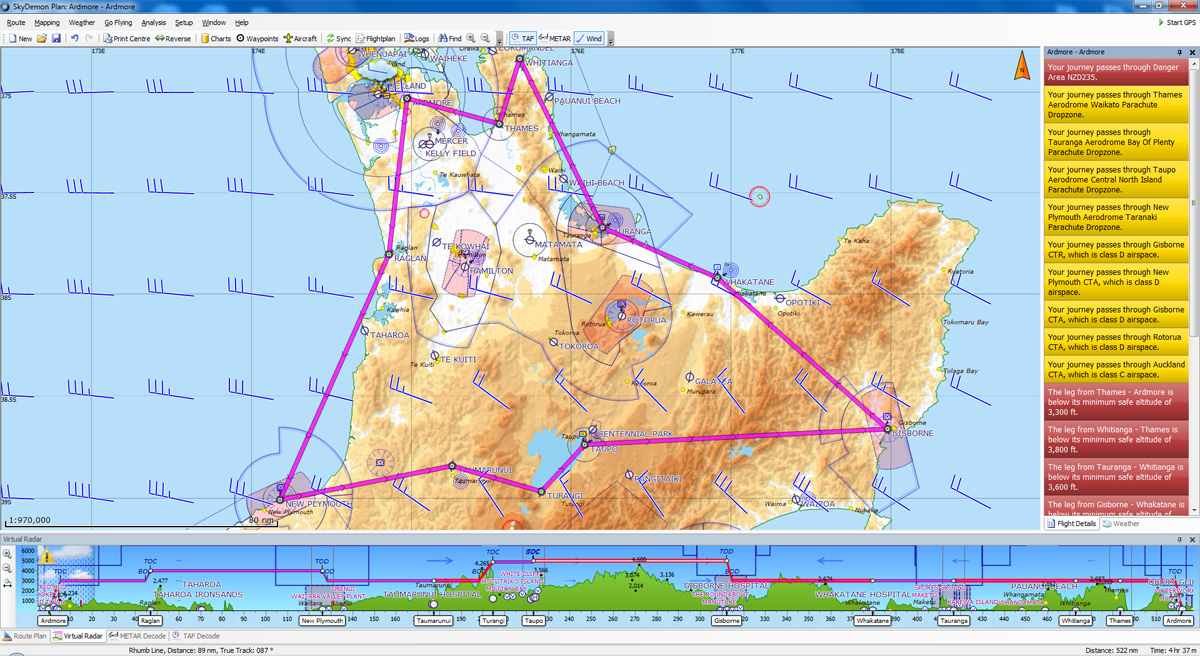This screenshot has width=1200, height=656.
Task: Open the Setup menu
Action: click(x=184, y=22)
